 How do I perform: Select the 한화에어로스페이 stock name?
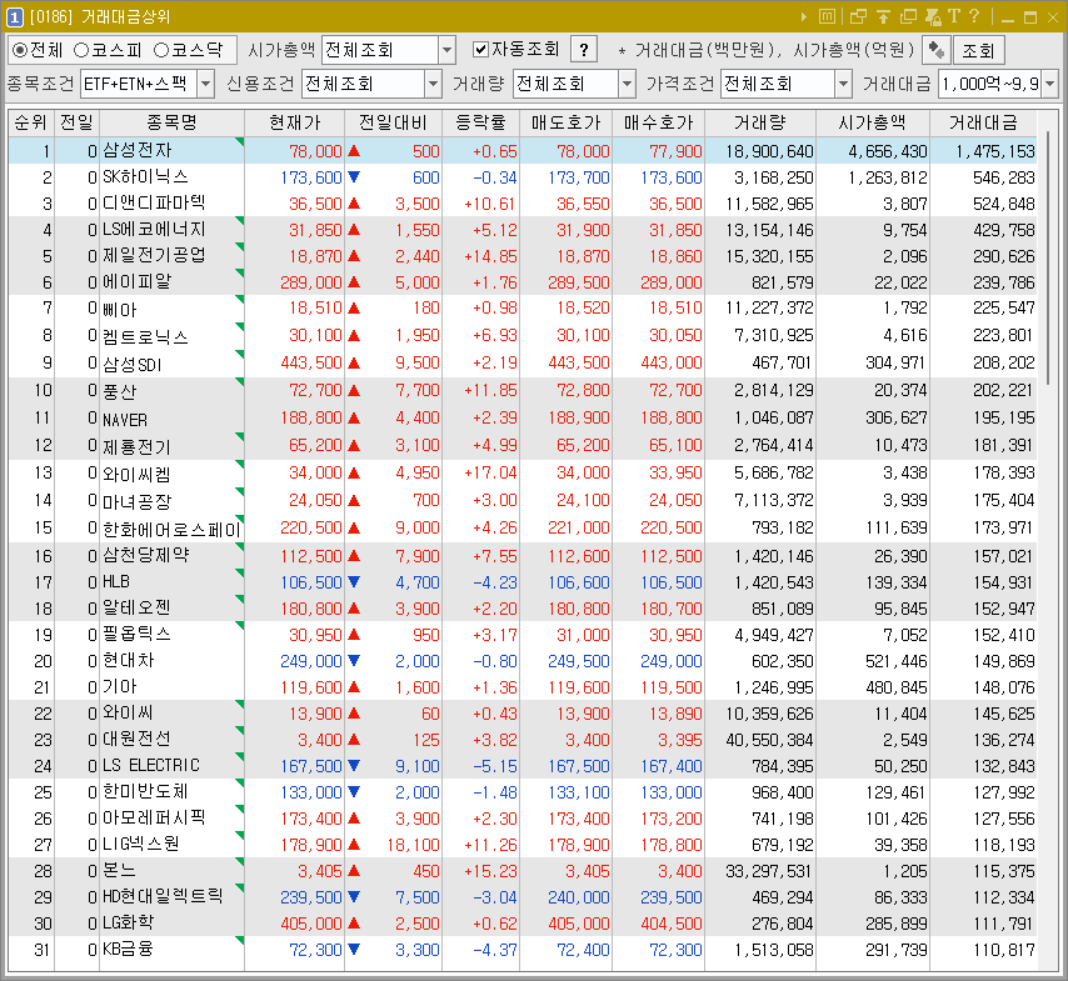[x=172, y=529]
